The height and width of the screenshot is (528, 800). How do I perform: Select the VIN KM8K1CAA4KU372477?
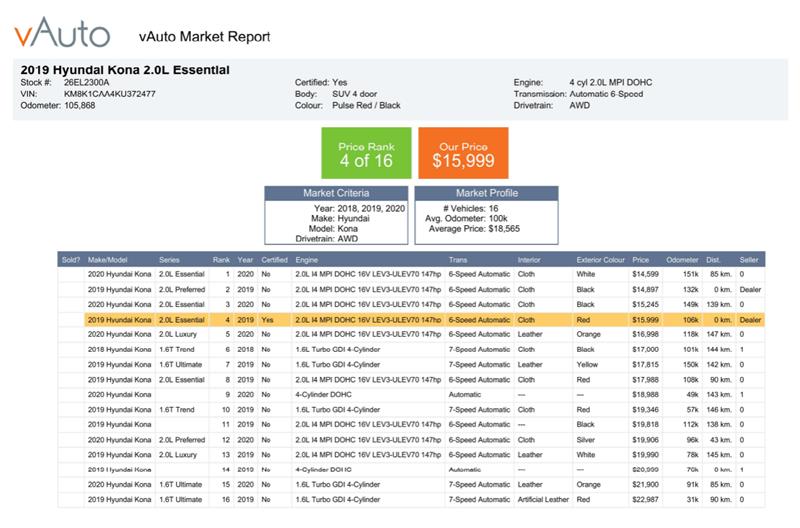110,94
